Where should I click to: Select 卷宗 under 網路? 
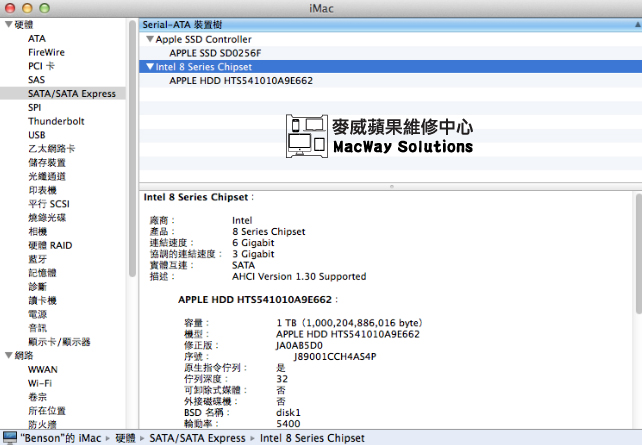click(37, 397)
